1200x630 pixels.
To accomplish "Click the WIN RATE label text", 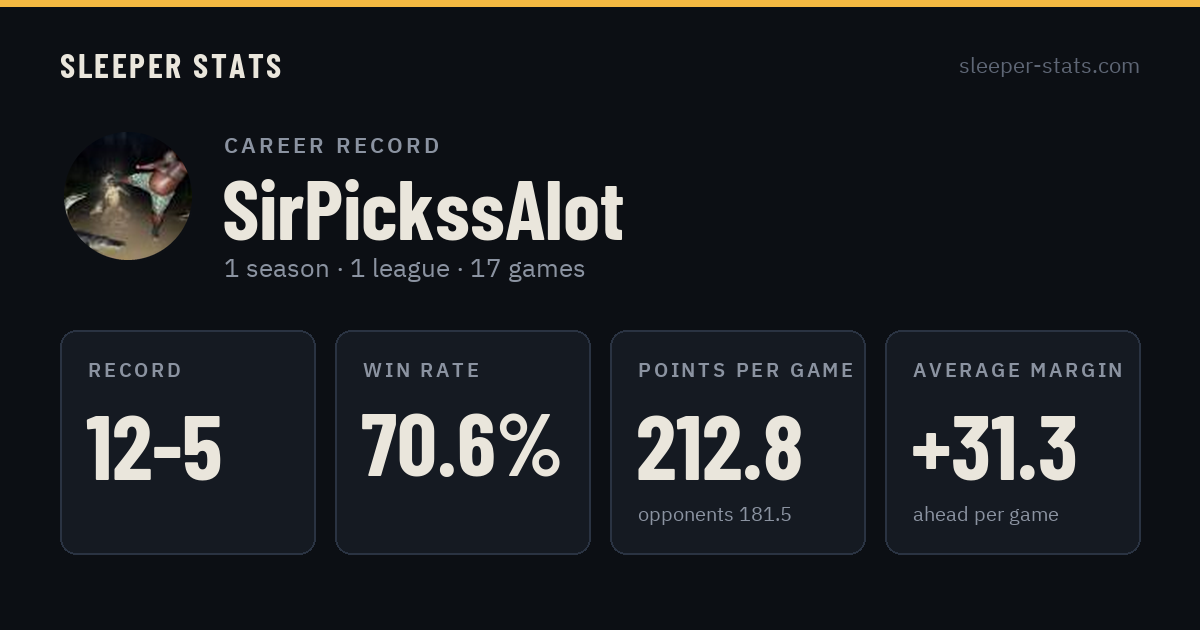I will pyautogui.click(x=421, y=370).
